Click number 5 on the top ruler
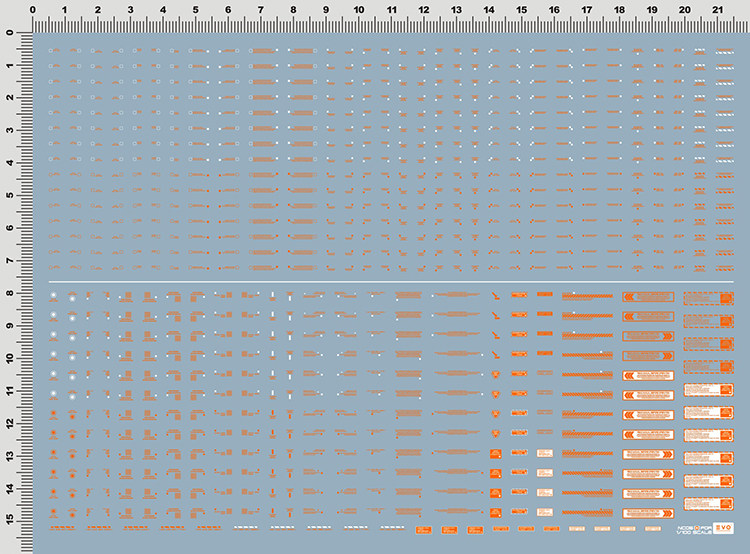 click(x=196, y=10)
